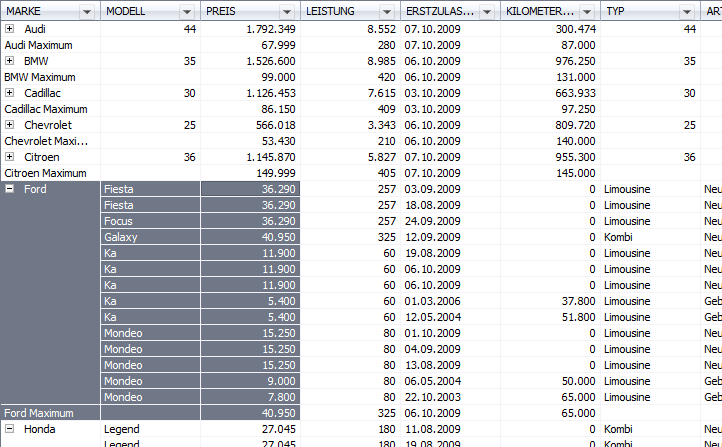Click the Mondeo price cell 9.000

click(x=250, y=381)
